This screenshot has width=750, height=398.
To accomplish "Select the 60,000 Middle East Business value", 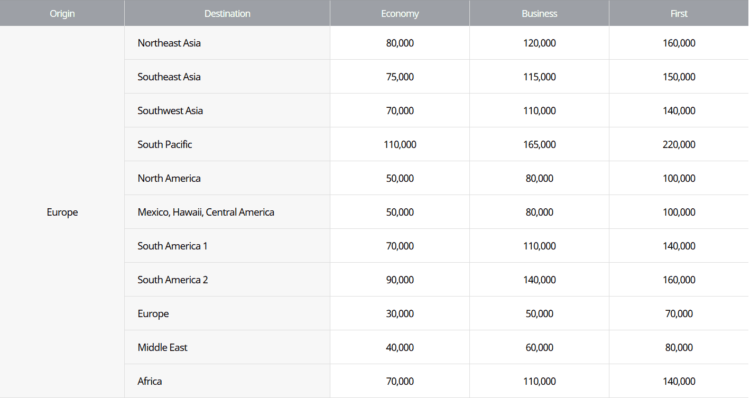I will coord(539,347).
